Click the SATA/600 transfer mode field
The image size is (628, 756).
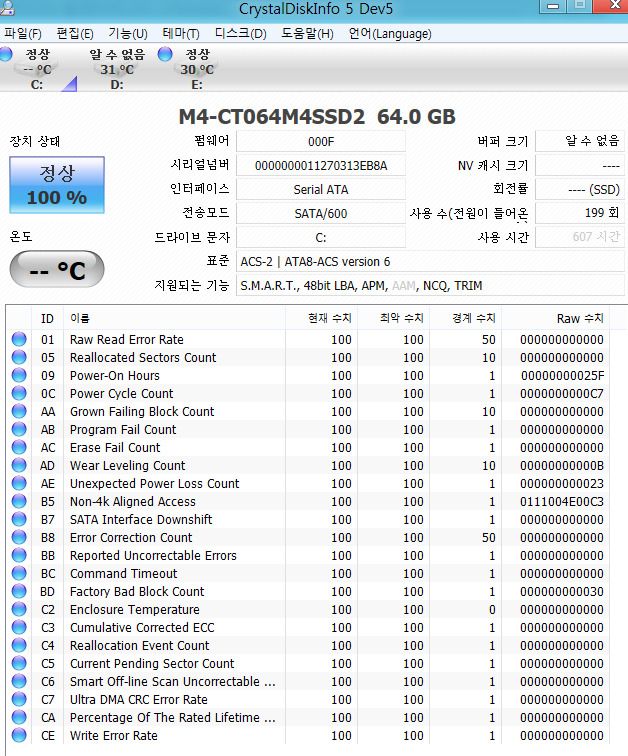click(x=321, y=214)
